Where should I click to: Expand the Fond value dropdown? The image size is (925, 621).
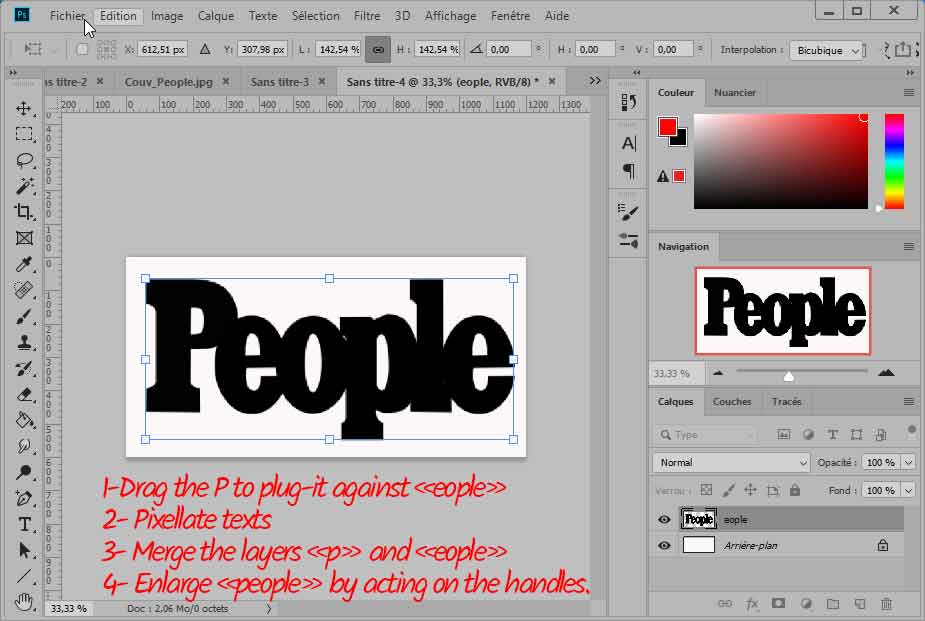pos(908,490)
